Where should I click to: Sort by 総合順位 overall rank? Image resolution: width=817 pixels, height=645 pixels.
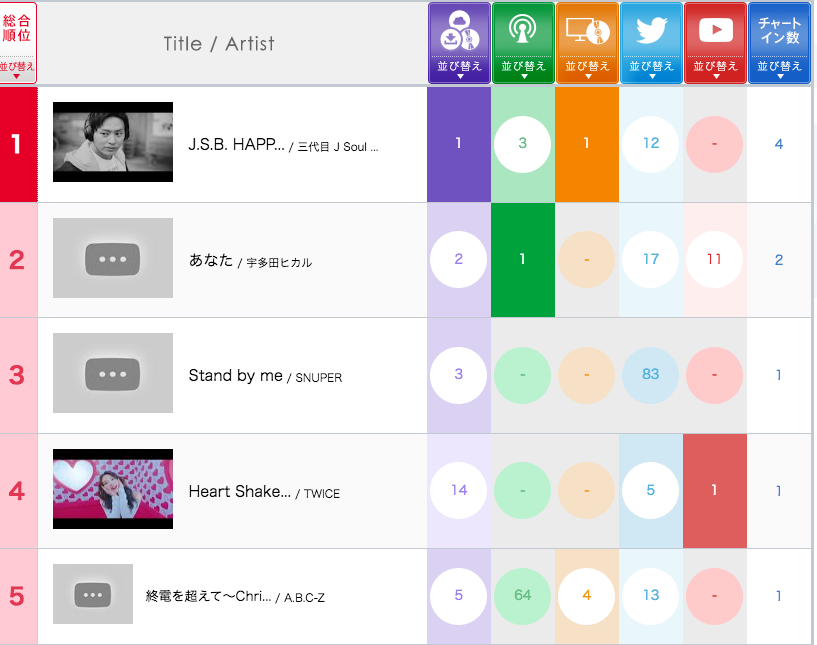click(18, 44)
